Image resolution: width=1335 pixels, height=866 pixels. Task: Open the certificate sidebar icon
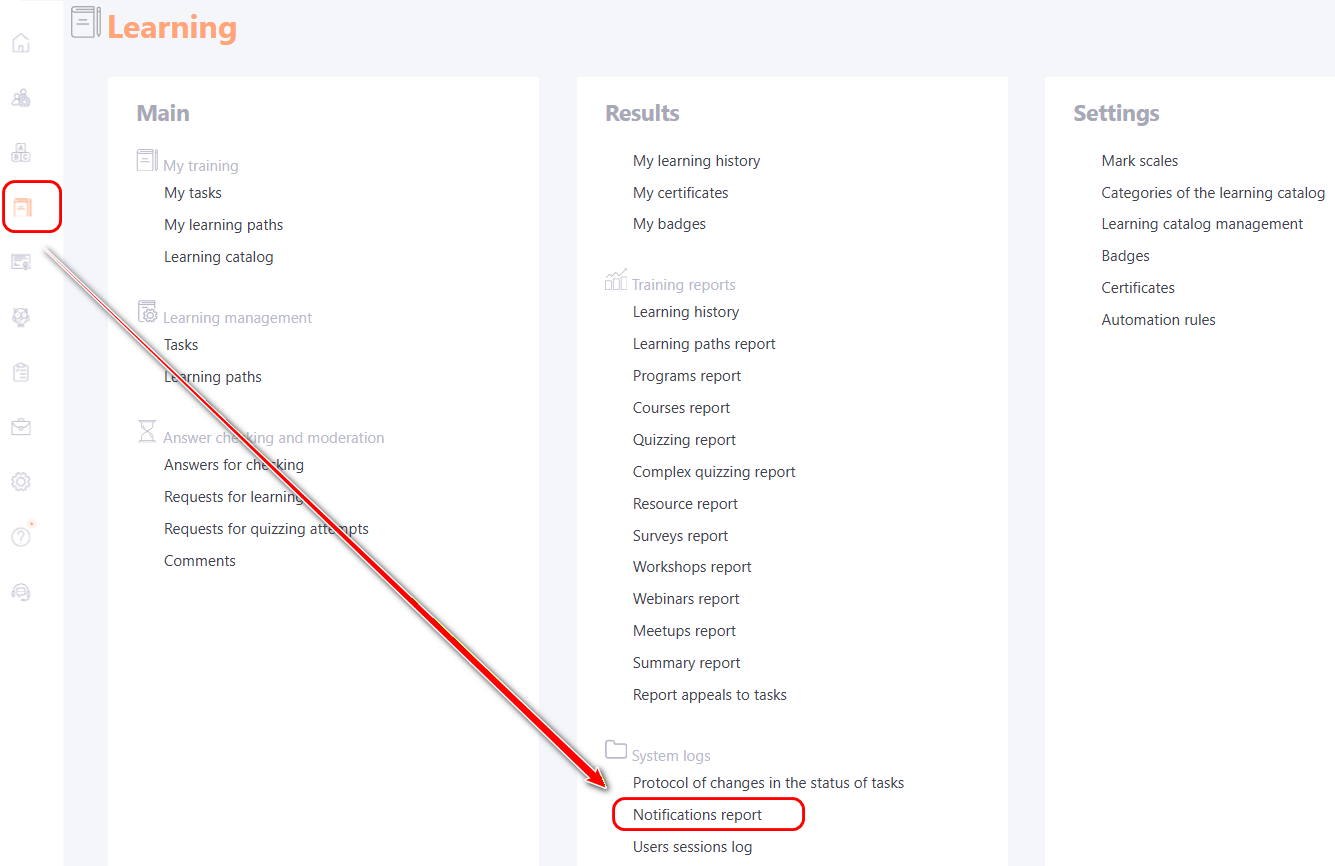21,262
